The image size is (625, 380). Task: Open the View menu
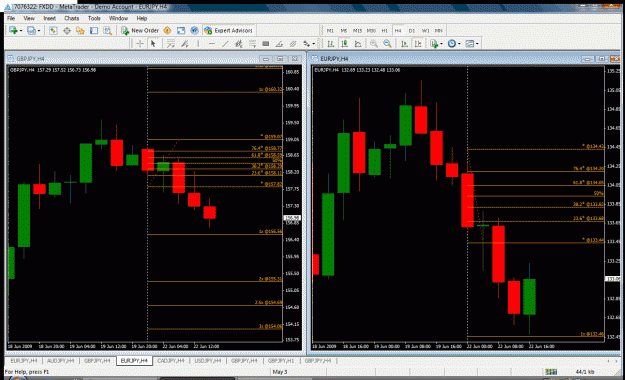pos(29,18)
